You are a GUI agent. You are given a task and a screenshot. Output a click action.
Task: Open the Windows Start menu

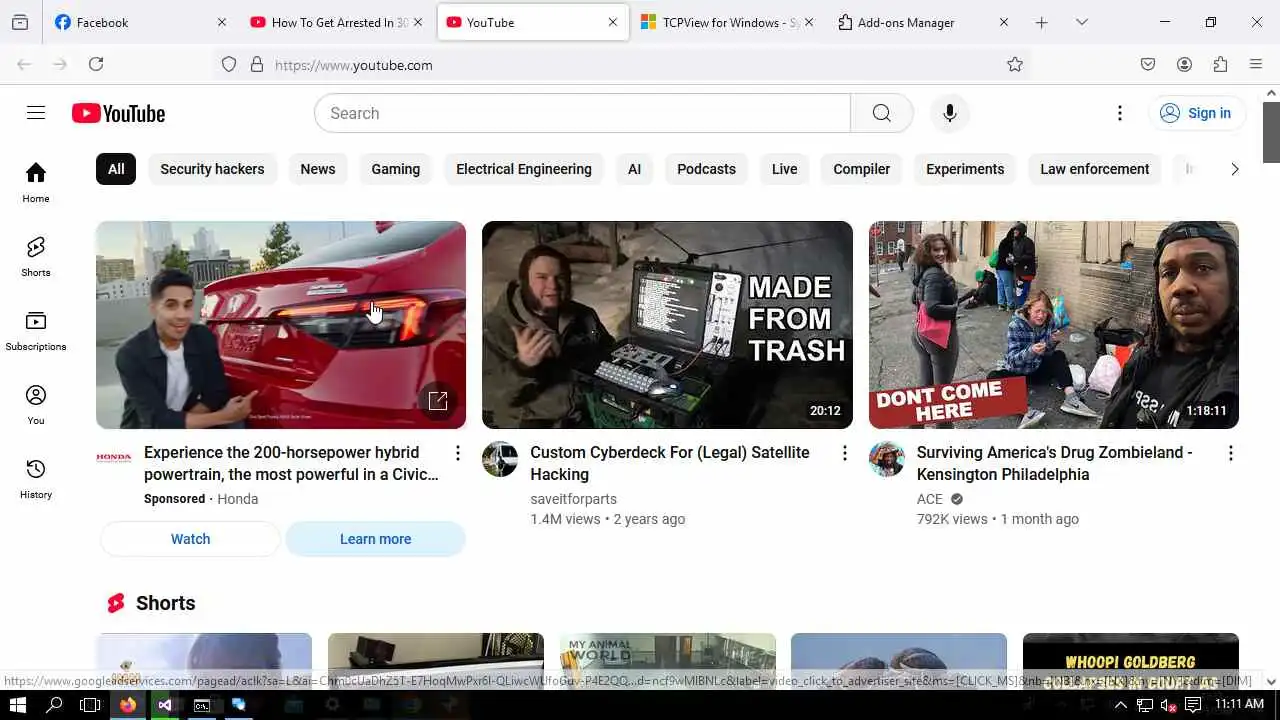click(18, 705)
